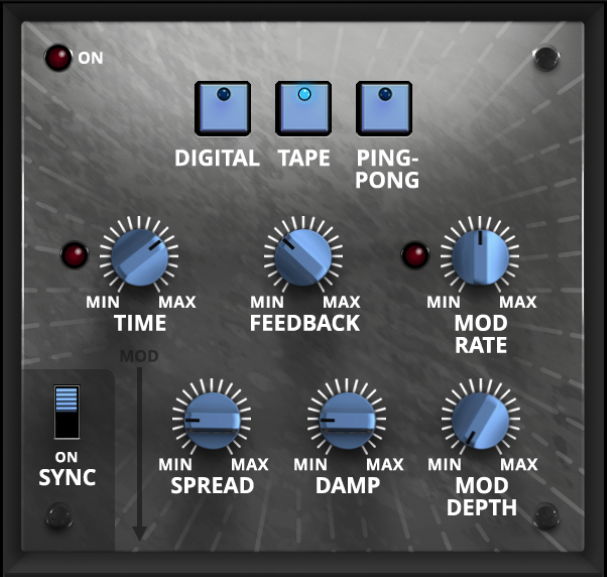
Task: Click the MIN label of the MOD DEPTH knob
Action: coord(444,464)
